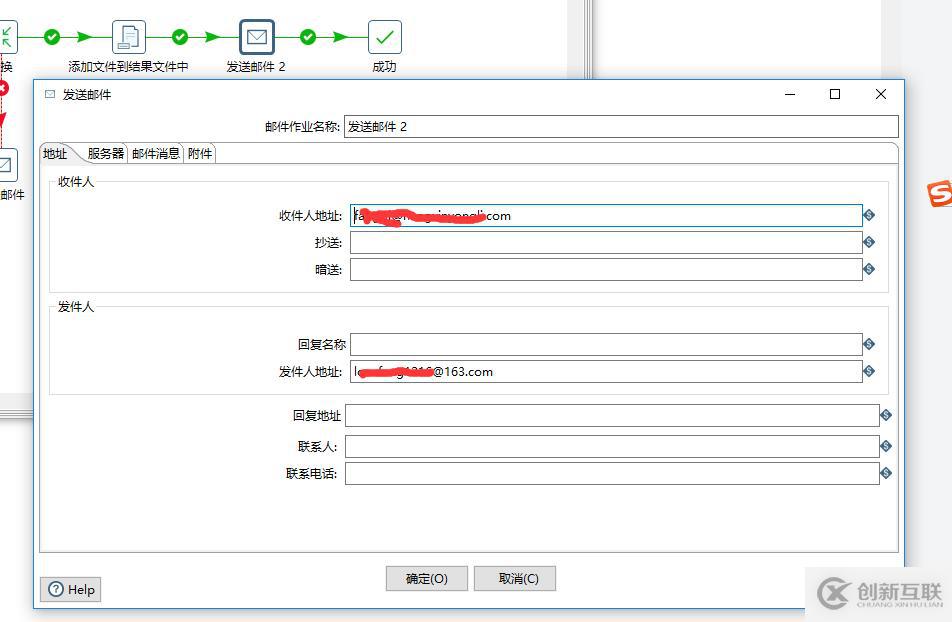Open Help from the dialog footer
The width and height of the screenshot is (952, 622).
click(69, 589)
